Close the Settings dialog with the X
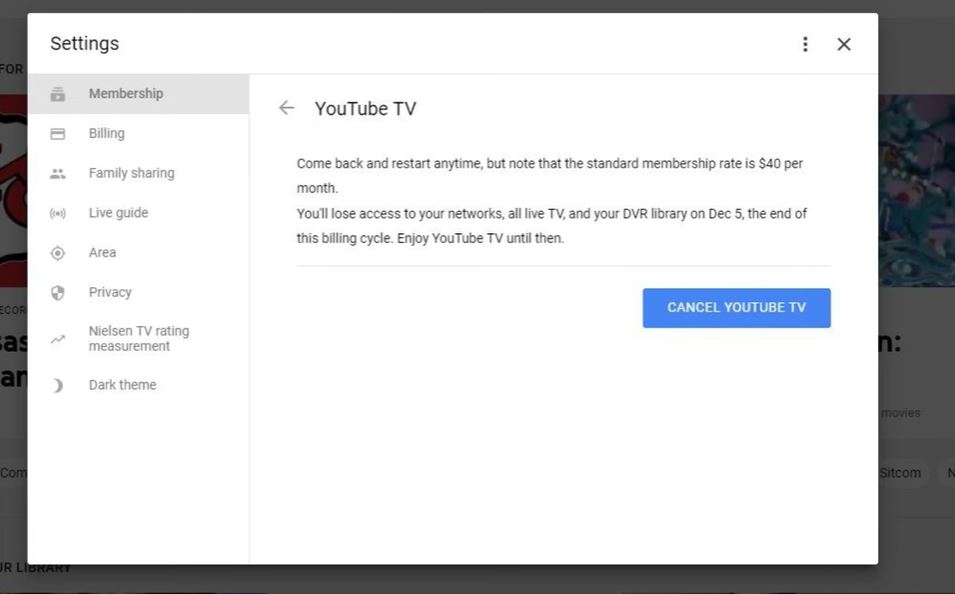This screenshot has height=594, width=955. click(x=844, y=44)
